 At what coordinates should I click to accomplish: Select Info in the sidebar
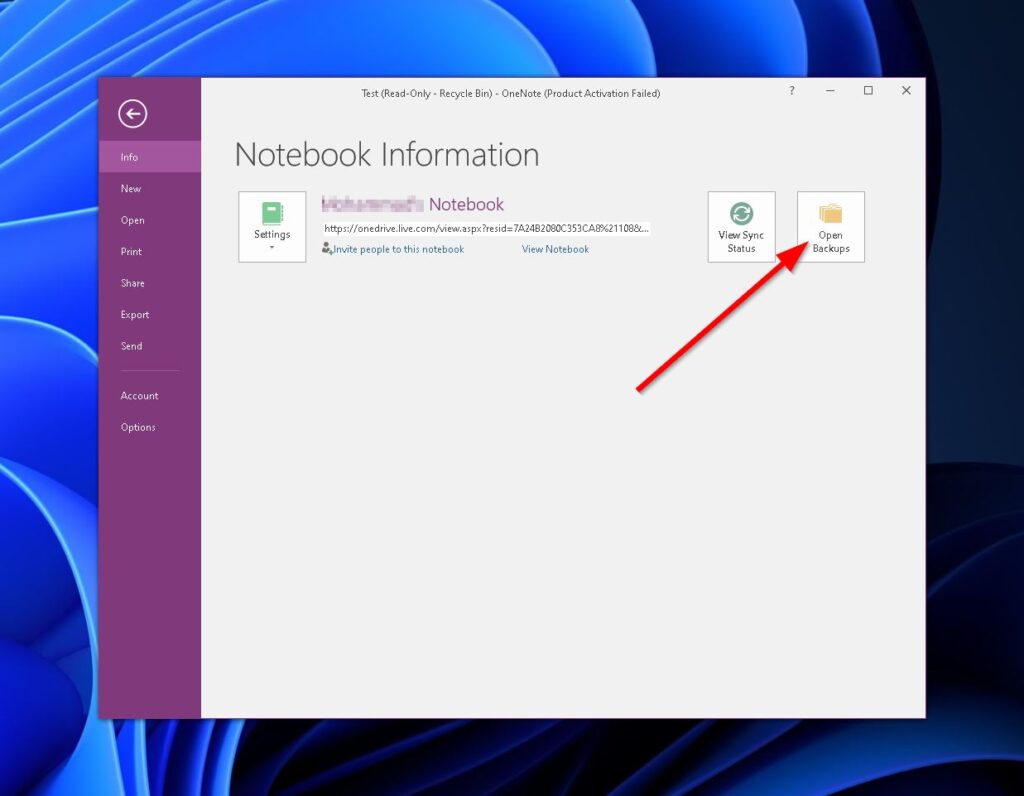pos(129,156)
